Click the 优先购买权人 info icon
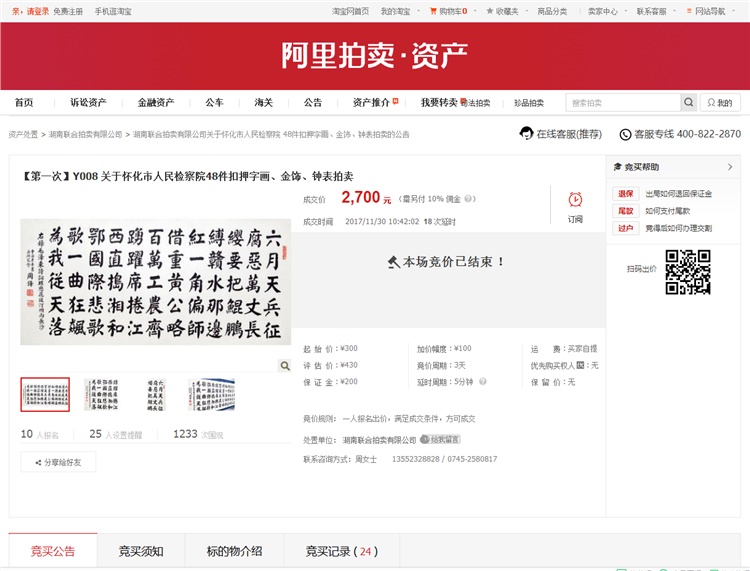Viewport: 750px width, 571px height. coord(580,365)
